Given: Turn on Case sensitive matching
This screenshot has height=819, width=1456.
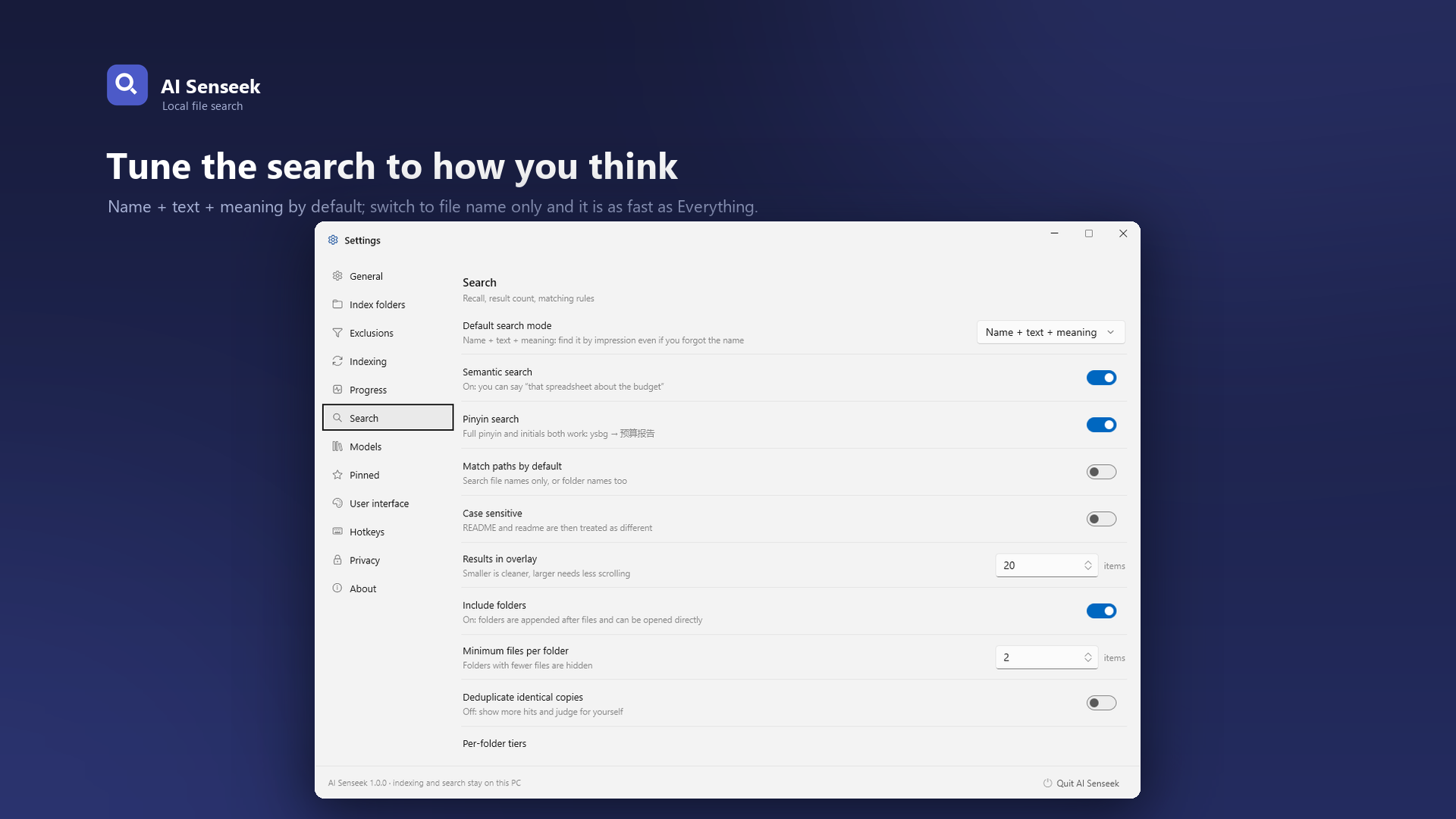Looking at the screenshot, I should pos(1101,519).
